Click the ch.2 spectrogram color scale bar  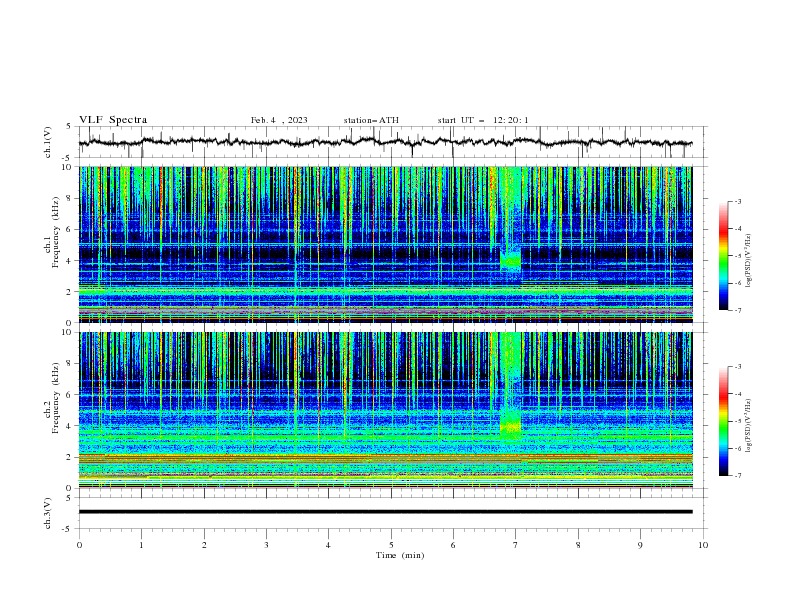pyautogui.click(x=723, y=421)
